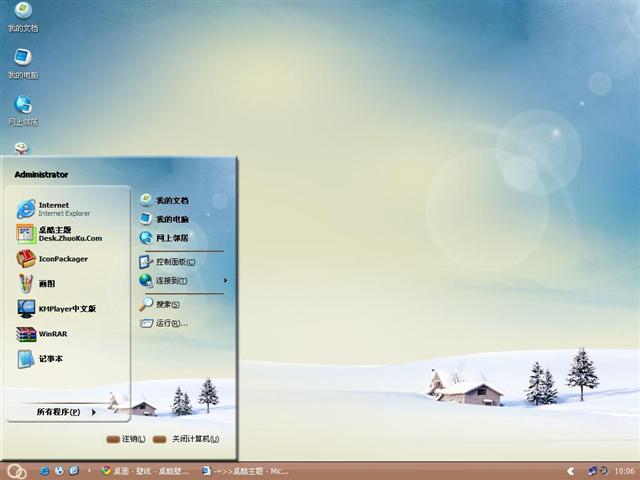640x480 pixels.
Task: Launch IconPackager from Start menu
Action: (x=52, y=259)
